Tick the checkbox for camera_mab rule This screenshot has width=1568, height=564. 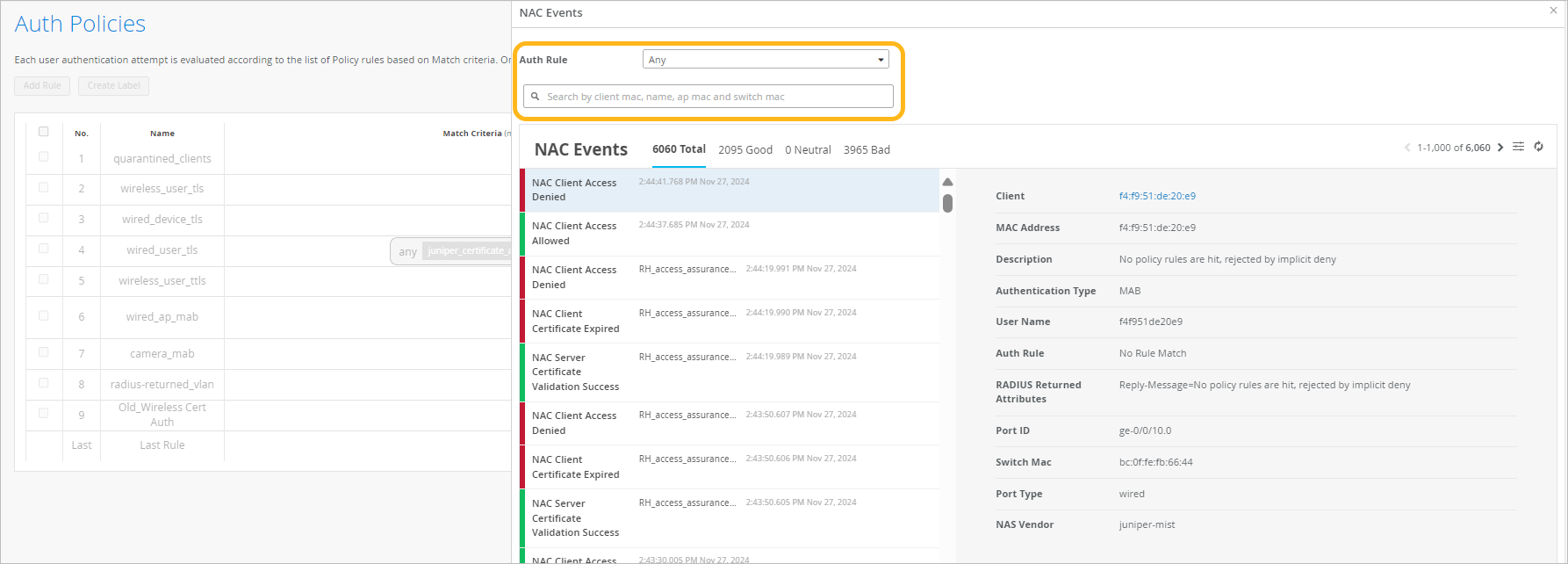[x=43, y=352]
